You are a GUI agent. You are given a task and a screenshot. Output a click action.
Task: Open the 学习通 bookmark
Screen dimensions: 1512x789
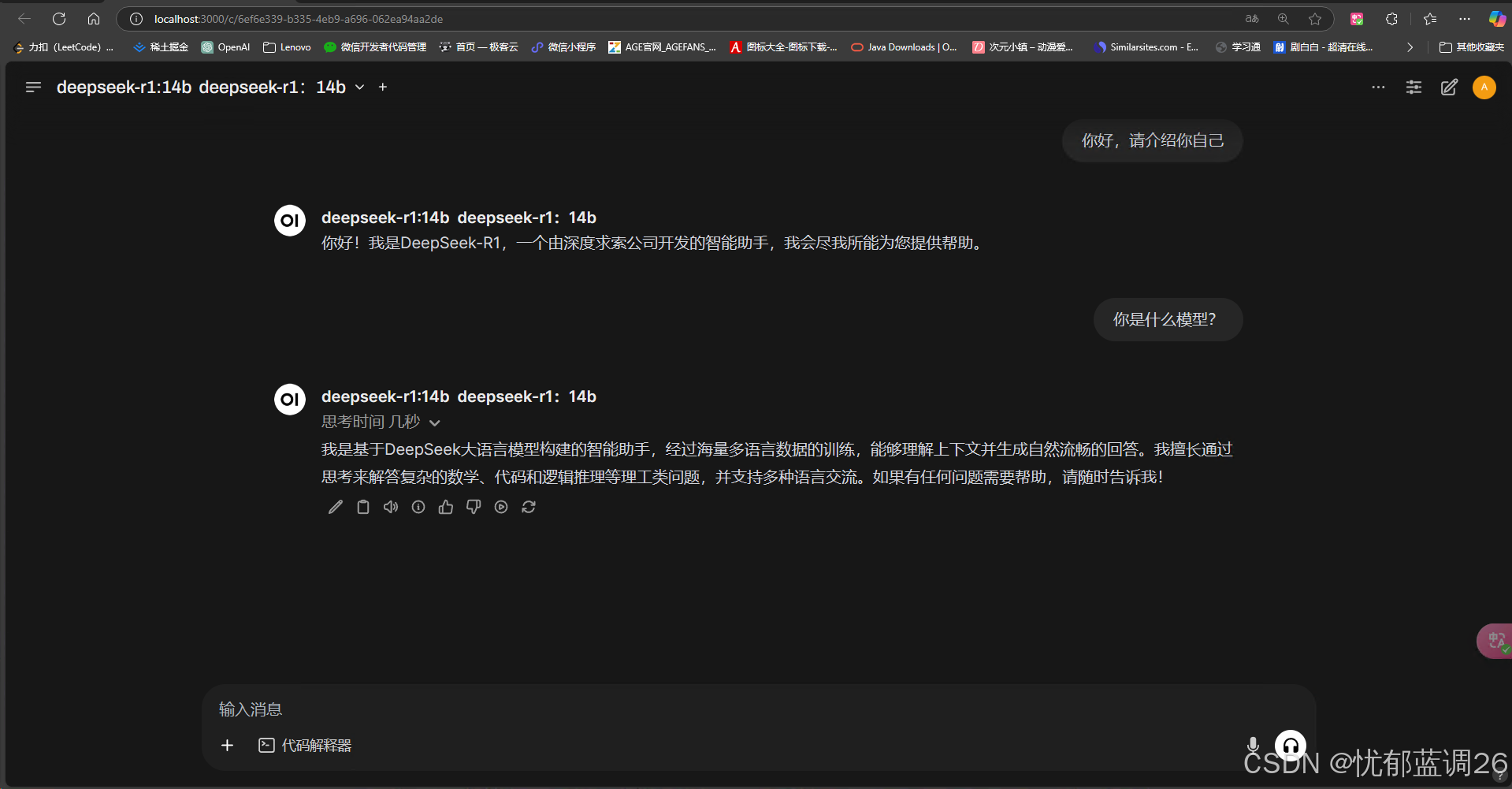(x=1238, y=47)
